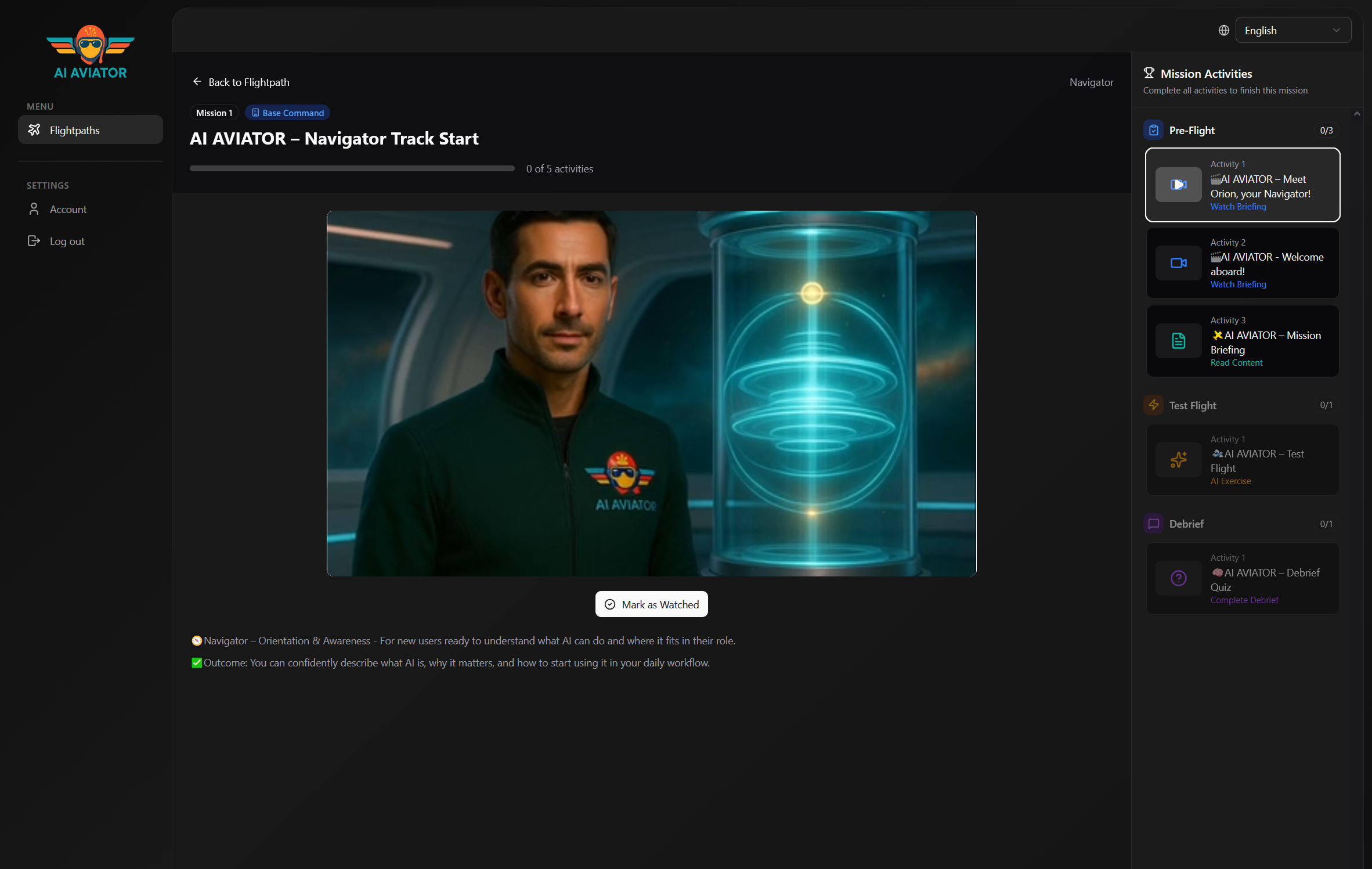
Task: Click the video camera icon for Activity 1
Action: point(1178,185)
